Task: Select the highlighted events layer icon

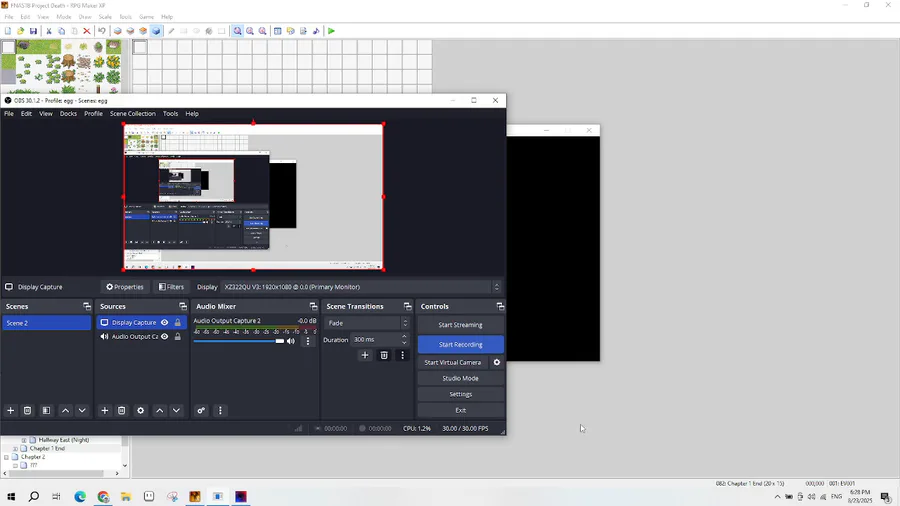Action: point(156,31)
